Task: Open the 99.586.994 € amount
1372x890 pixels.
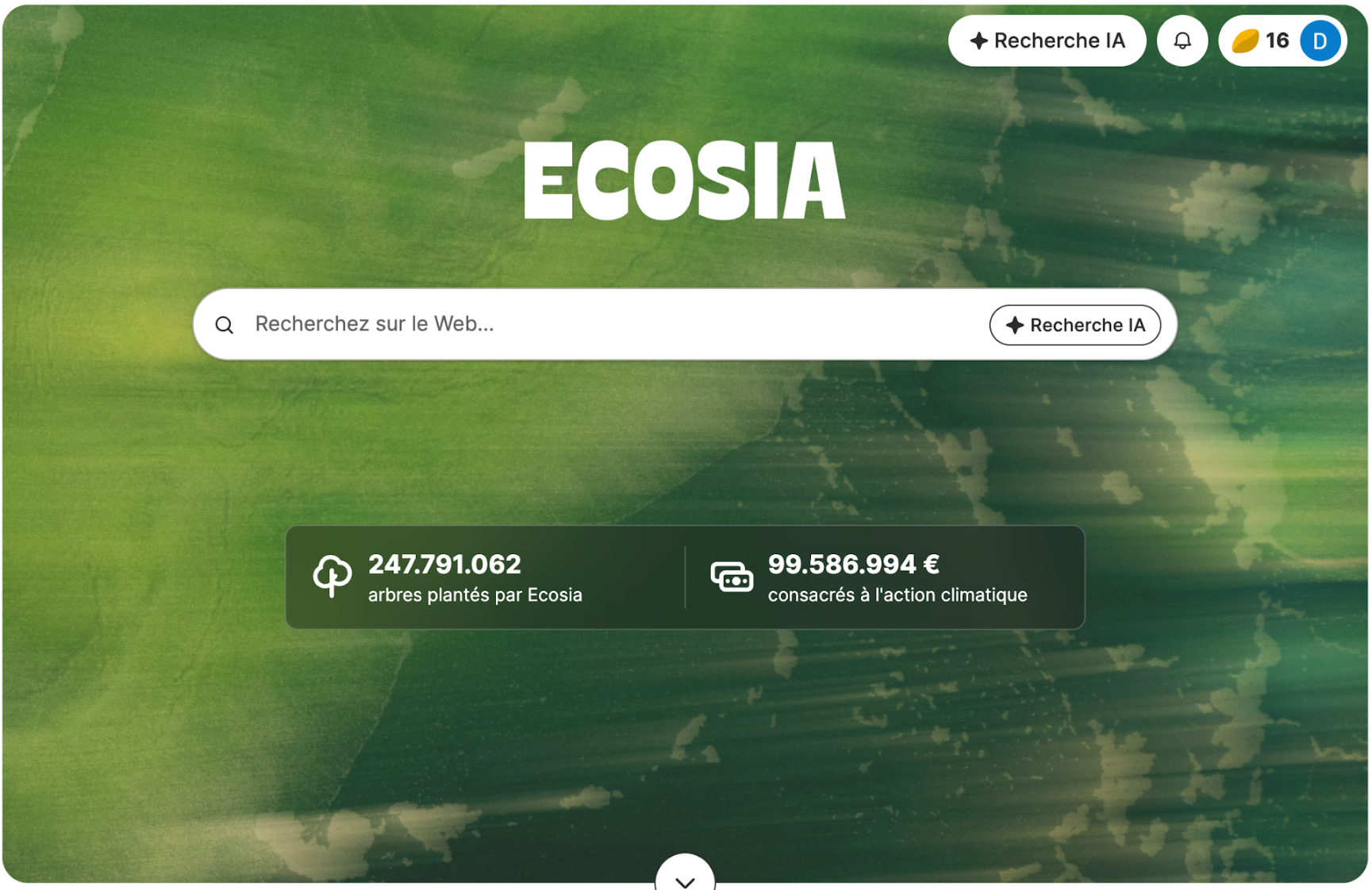Action: coord(854,564)
